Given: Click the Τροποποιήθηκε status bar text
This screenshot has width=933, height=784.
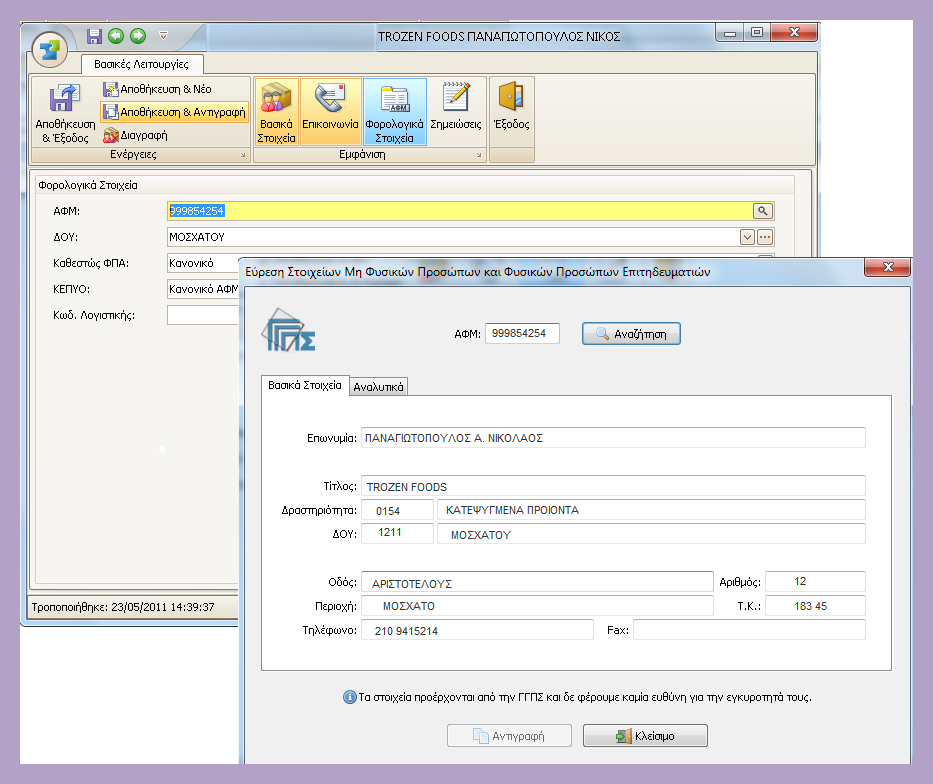Looking at the screenshot, I should click(x=123, y=607).
